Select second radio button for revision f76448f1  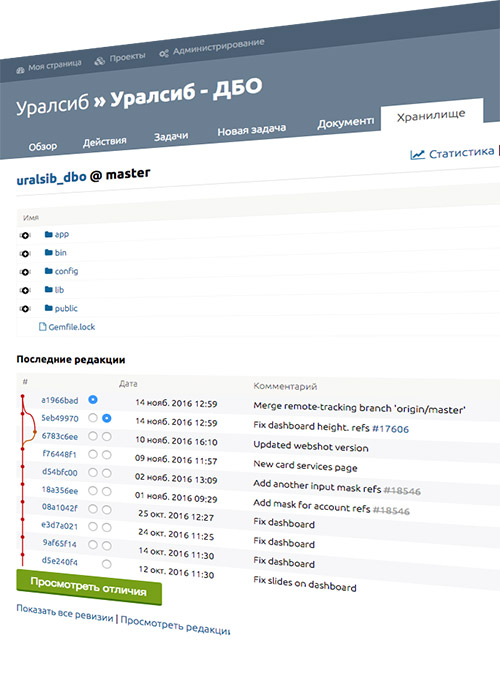coord(106,455)
